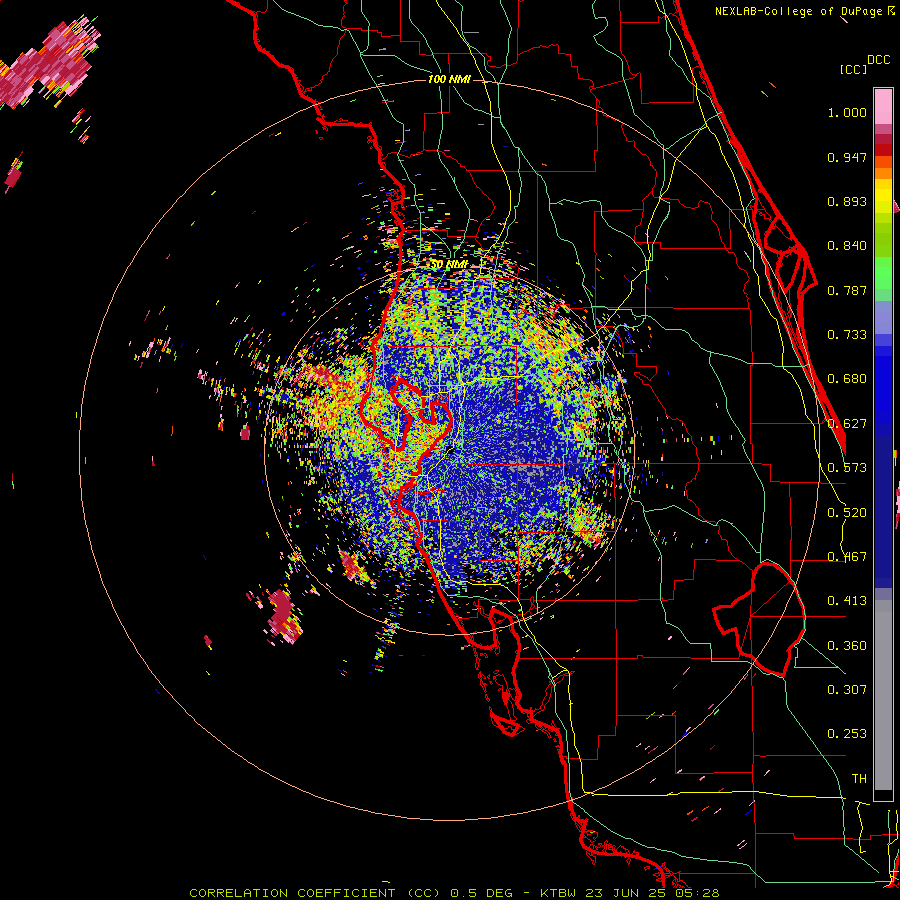Click the 0.307 scale value
This screenshot has height=900, width=900.
click(x=847, y=690)
